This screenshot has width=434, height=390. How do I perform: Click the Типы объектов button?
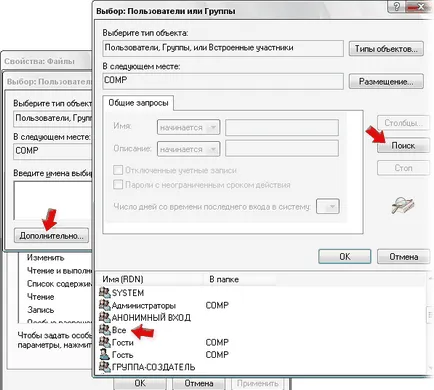(386, 49)
